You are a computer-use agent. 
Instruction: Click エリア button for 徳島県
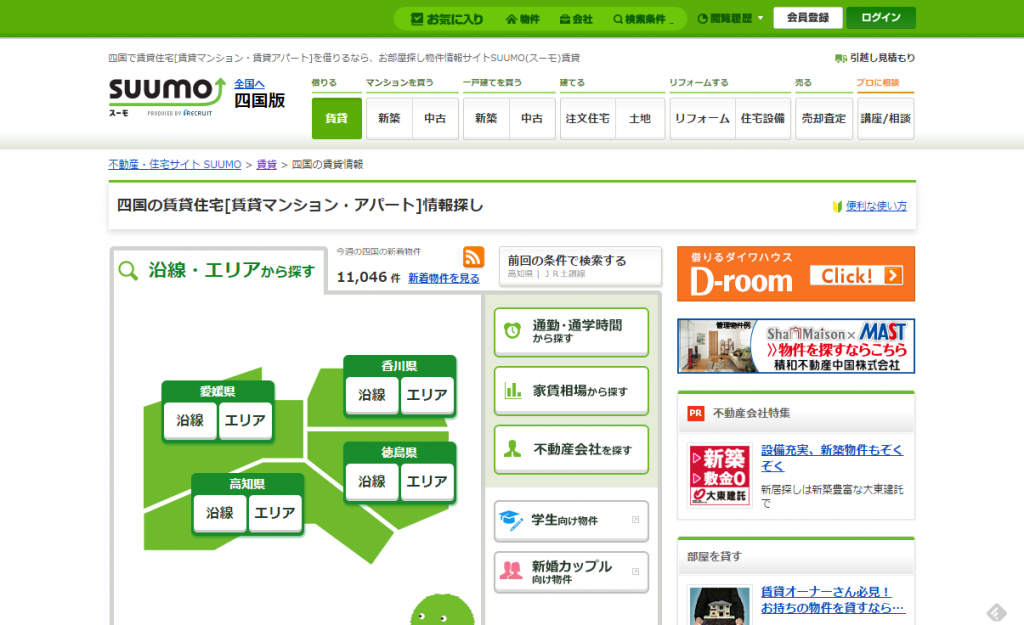coord(427,482)
